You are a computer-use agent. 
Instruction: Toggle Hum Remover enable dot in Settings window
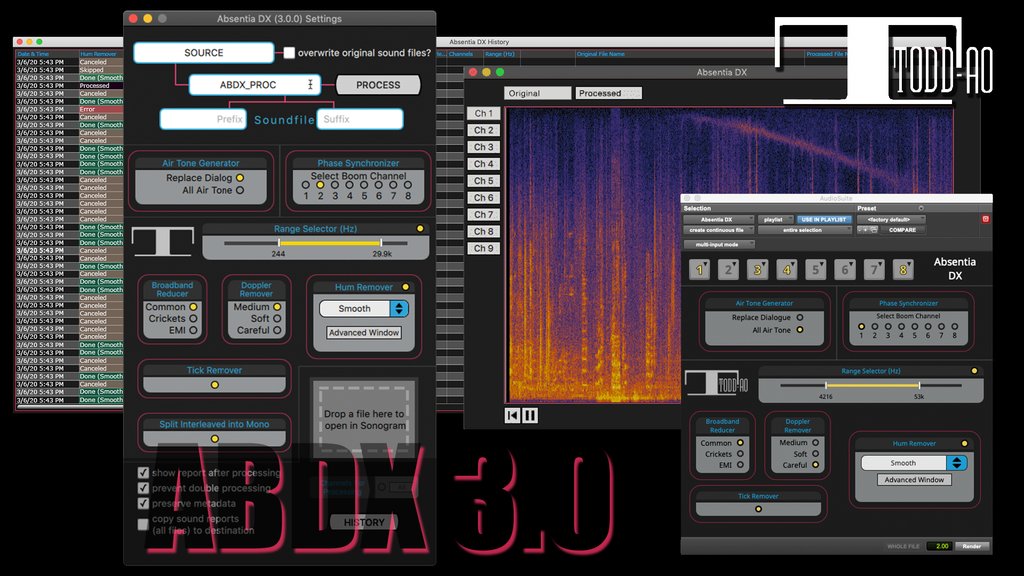click(x=406, y=287)
